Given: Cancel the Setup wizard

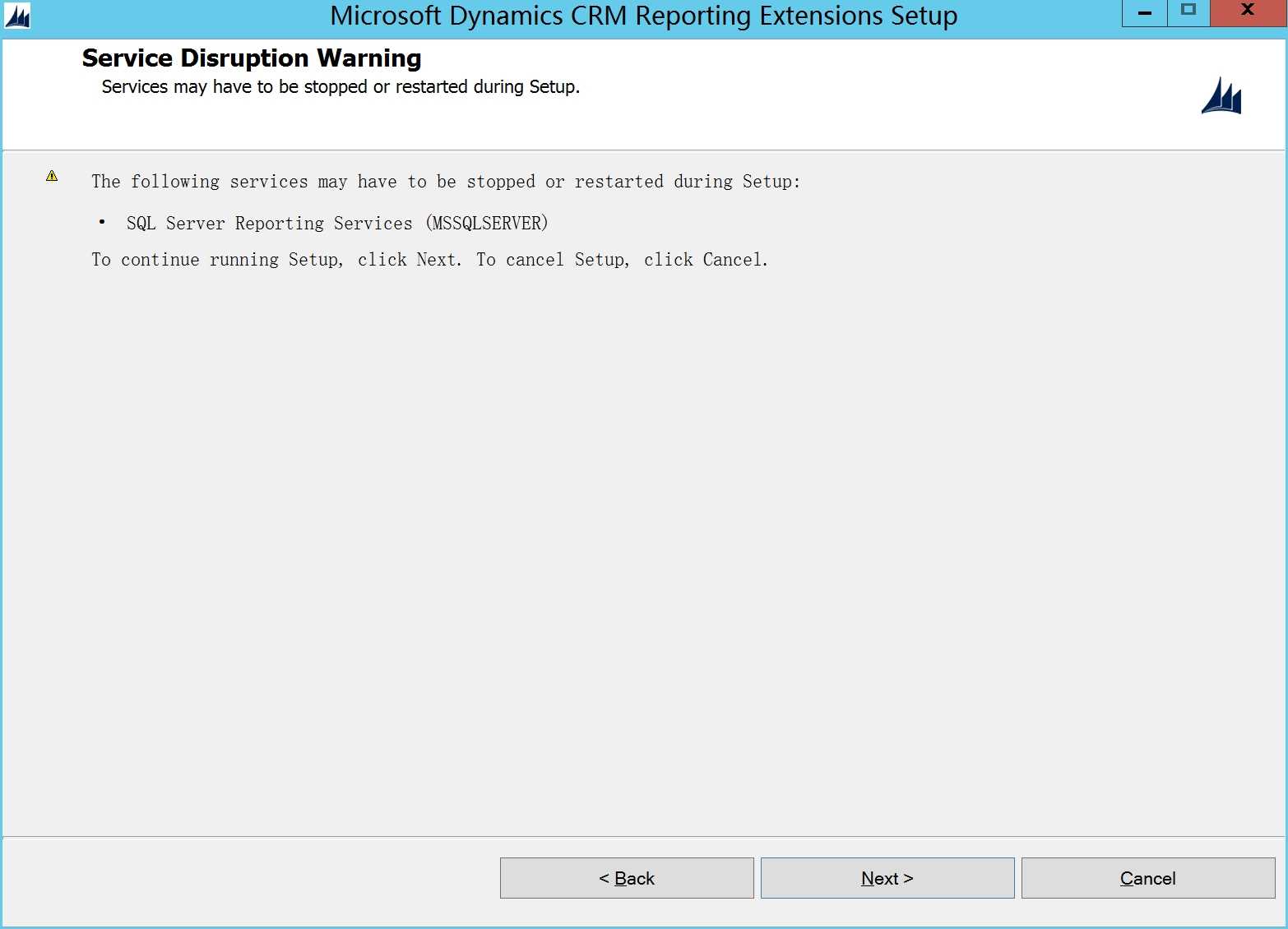Looking at the screenshot, I should 1148,878.
